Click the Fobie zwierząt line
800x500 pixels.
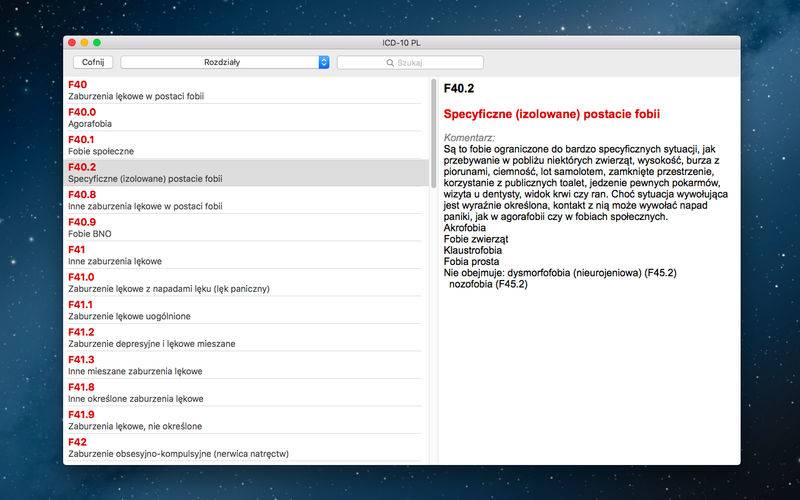coord(476,239)
